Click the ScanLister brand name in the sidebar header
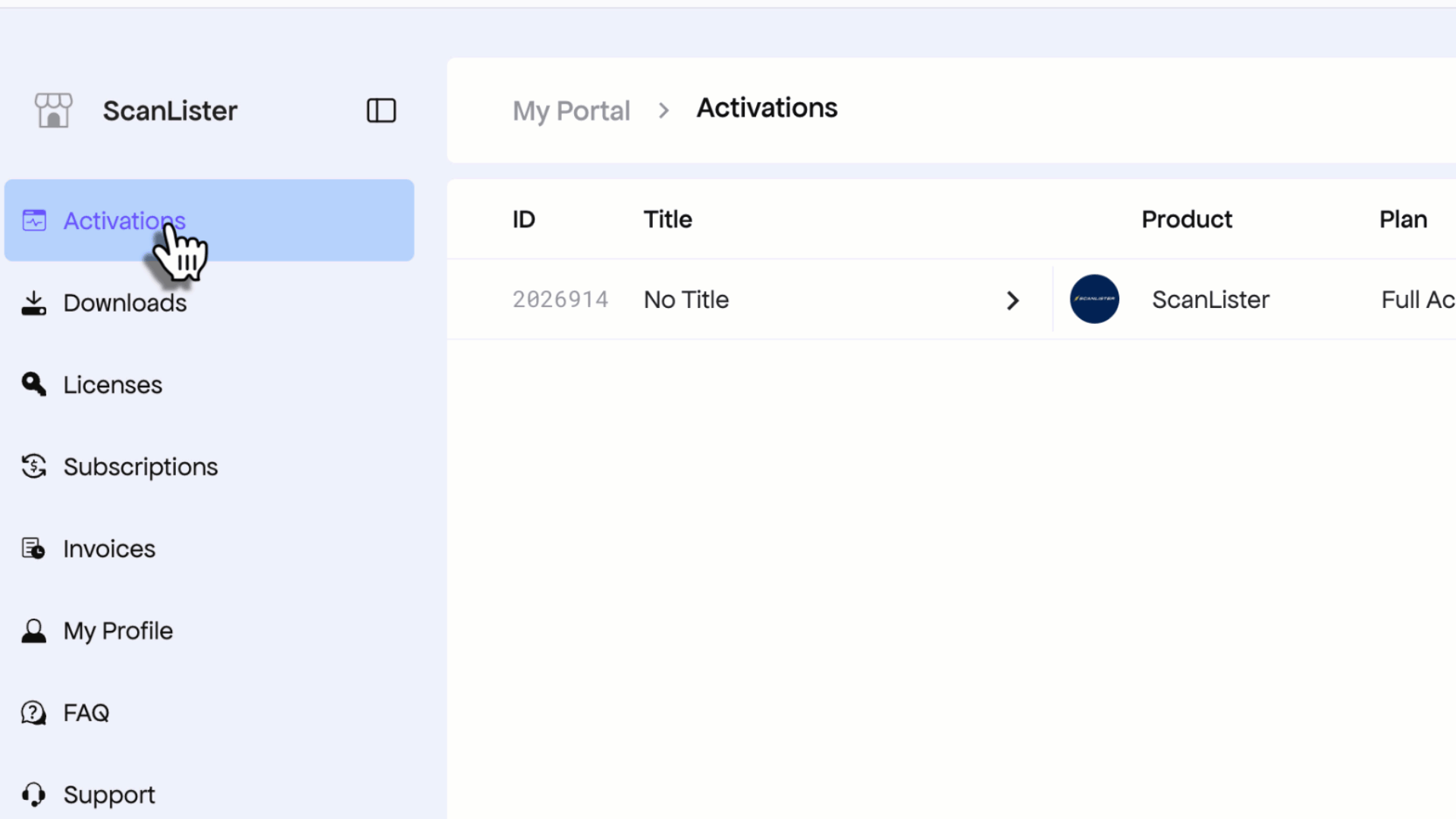1456x819 pixels. pyautogui.click(x=170, y=111)
